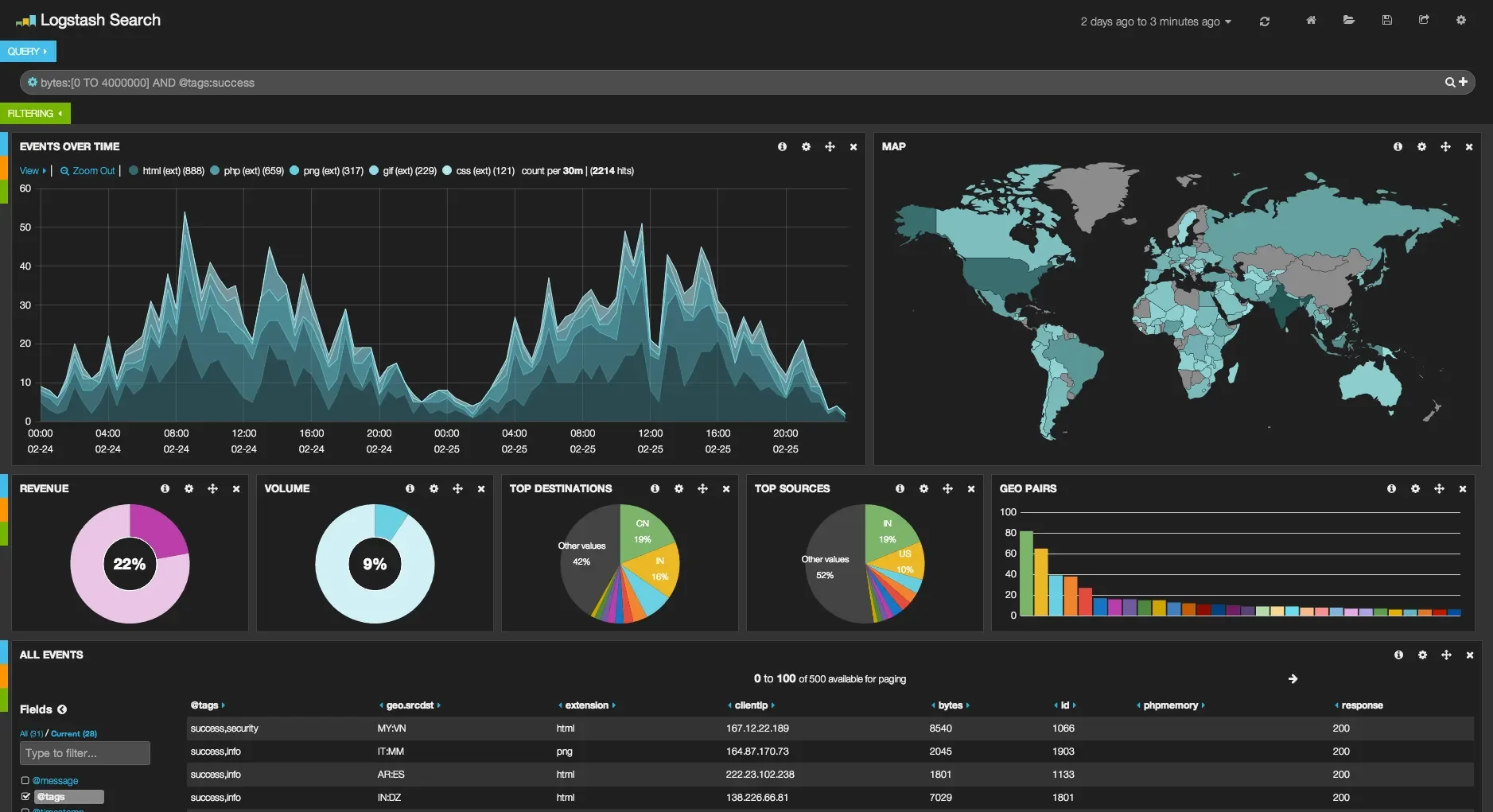The image size is (1493, 812).
Task: Go to next page of All Events results
Action: pyautogui.click(x=1293, y=678)
